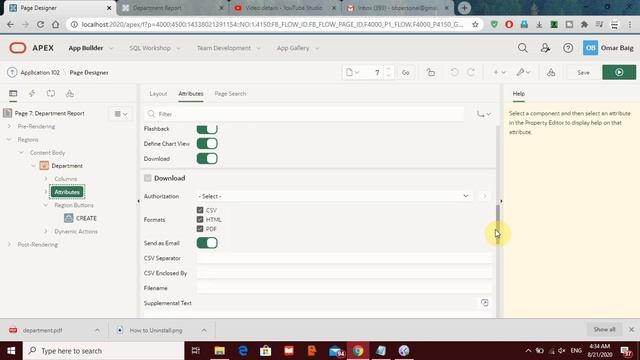640x360 pixels.
Task: Open the tree options menu icon
Action: (121, 114)
